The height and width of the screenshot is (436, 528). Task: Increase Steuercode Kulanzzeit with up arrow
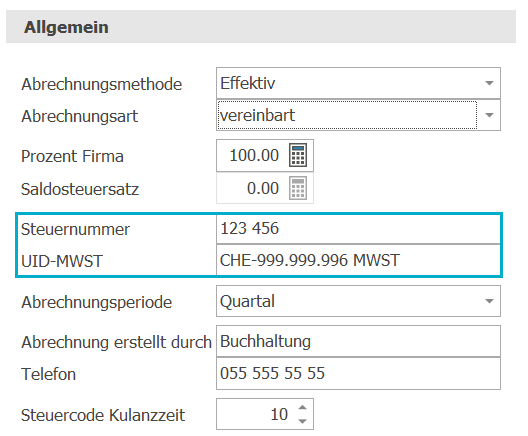coord(302,407)
